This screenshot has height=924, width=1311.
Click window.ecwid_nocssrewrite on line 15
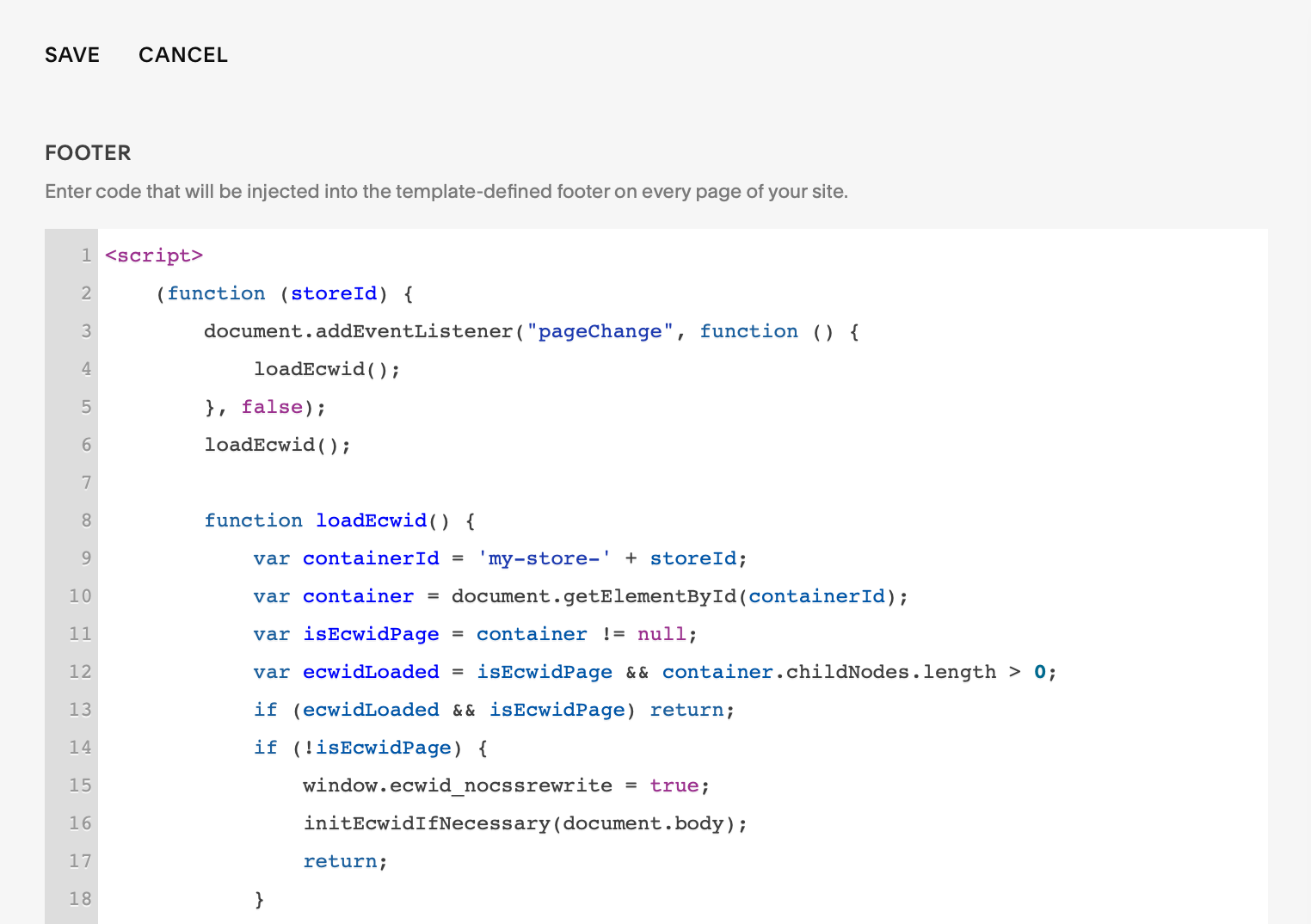pyautogui.click(x=458, y=785)
